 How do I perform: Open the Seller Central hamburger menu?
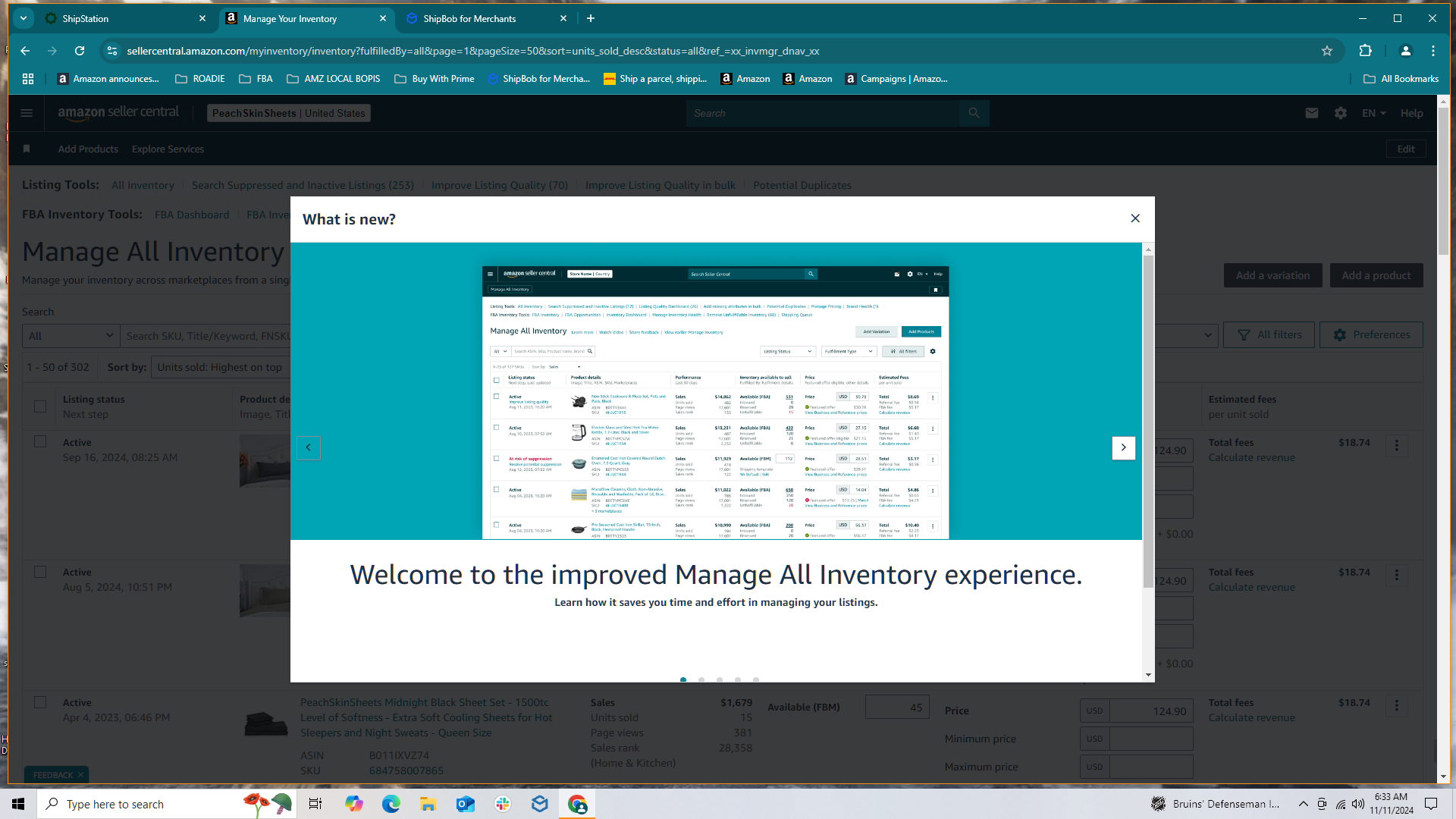tap(27, 113)
